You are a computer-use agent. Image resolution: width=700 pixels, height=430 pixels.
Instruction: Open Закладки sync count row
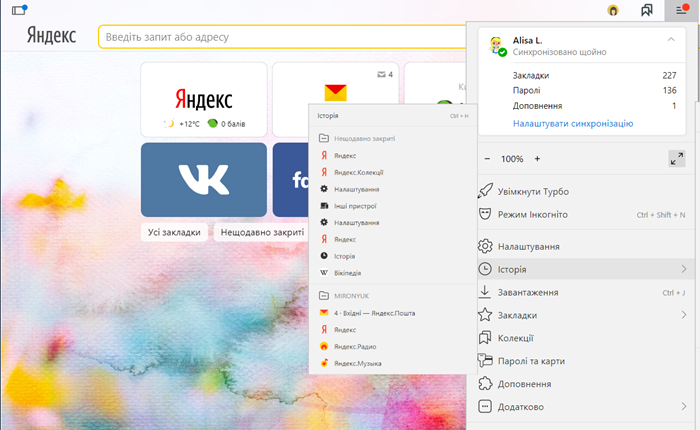pyautogui.click(x=594, y=75)
